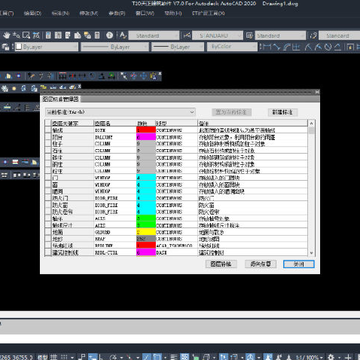Select the Diameter dimension tool

pos(328,47)
